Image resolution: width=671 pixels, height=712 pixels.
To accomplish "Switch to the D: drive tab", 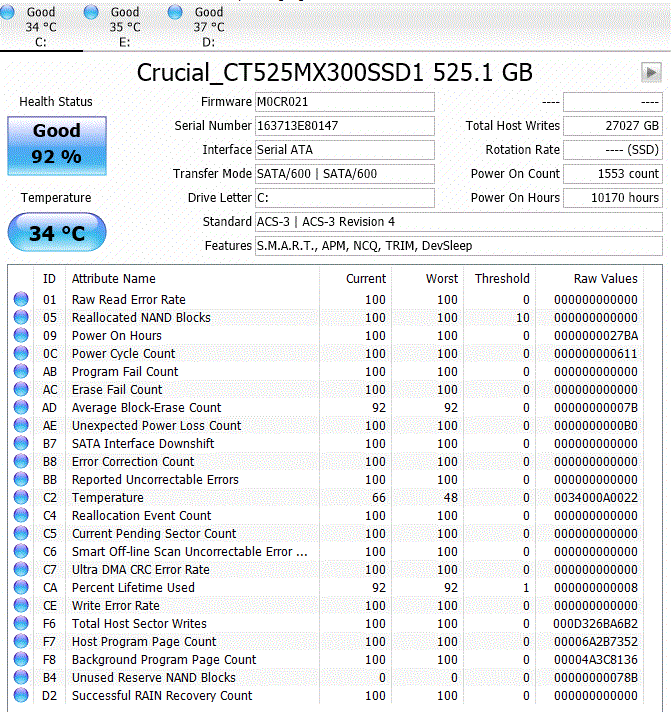I will click(209, 27).
